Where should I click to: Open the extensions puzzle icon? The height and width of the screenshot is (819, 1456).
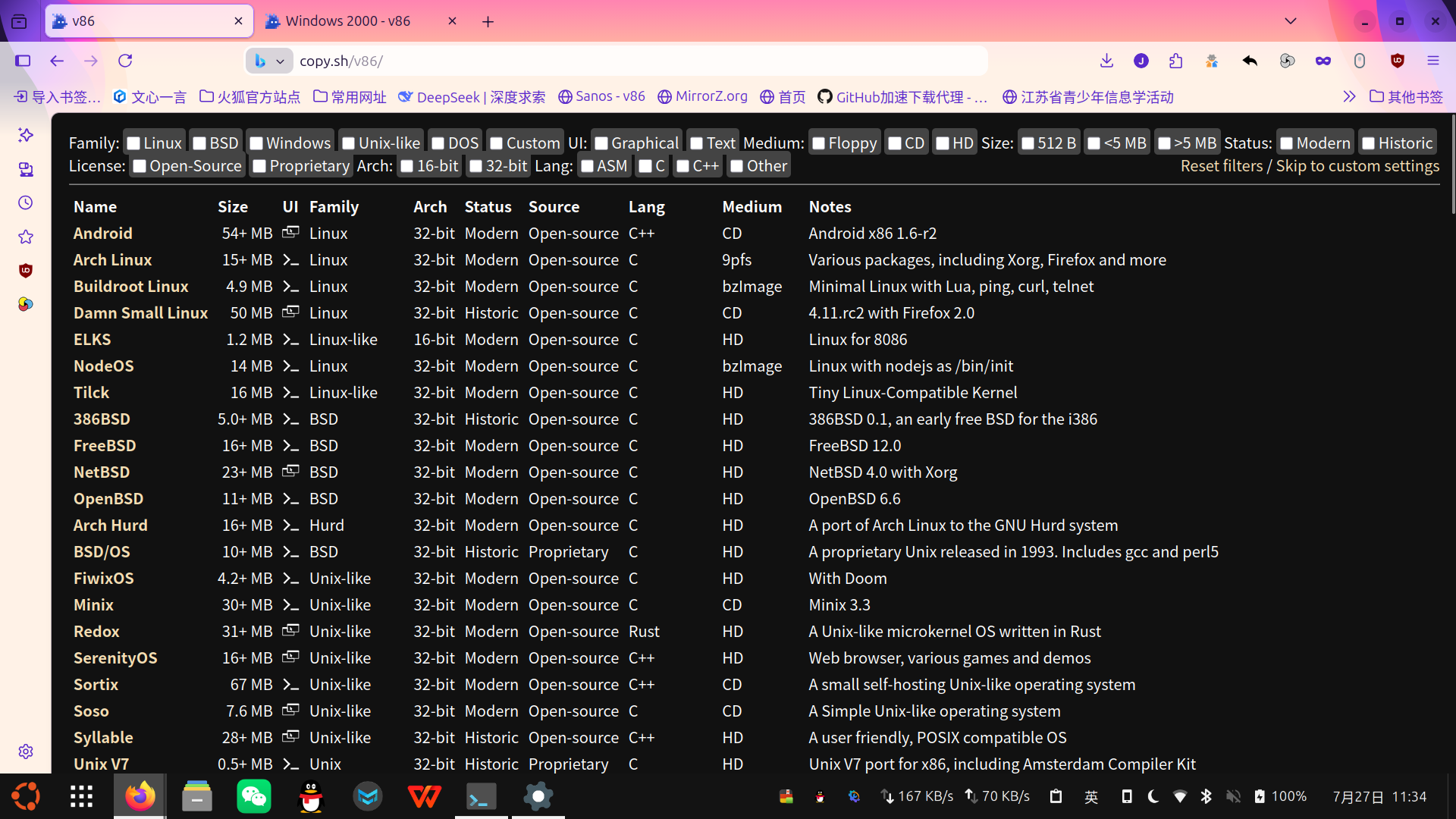pos(1176,61)
